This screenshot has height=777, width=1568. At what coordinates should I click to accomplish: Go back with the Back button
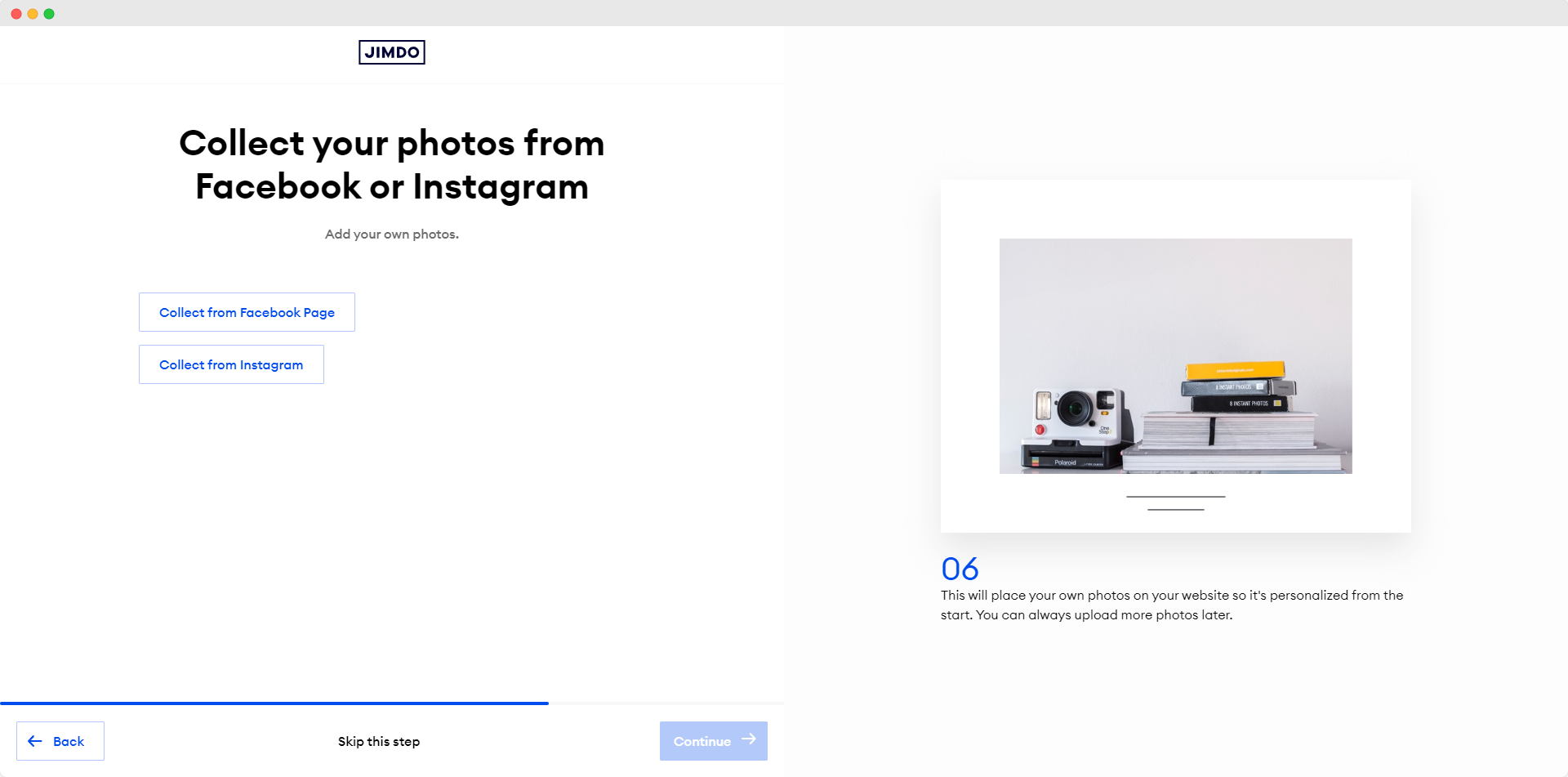click(x=60, y=741)
